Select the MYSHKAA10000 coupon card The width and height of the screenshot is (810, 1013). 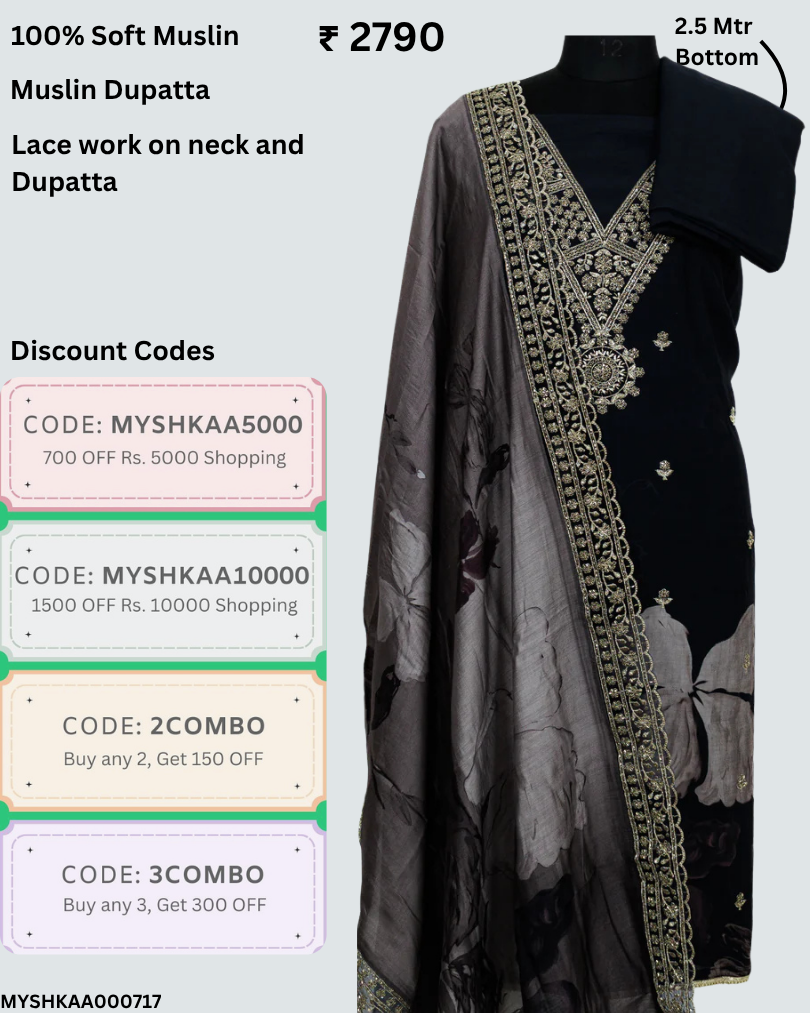click(x=163, y=591)
